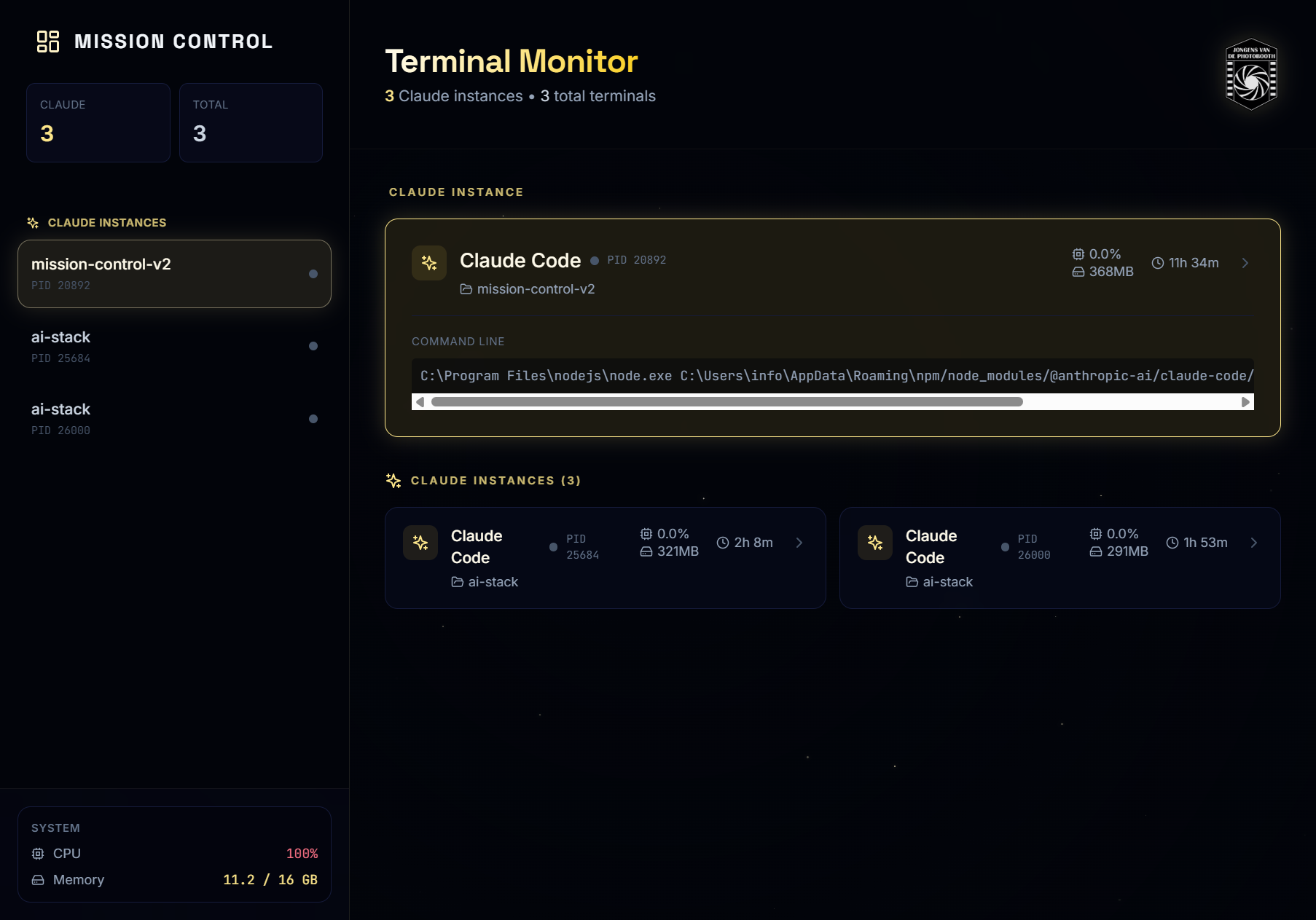This screenshot has height=920, width=1316.
Task: Click the CPU chip icon in System panel
Action: pos(38,854)
